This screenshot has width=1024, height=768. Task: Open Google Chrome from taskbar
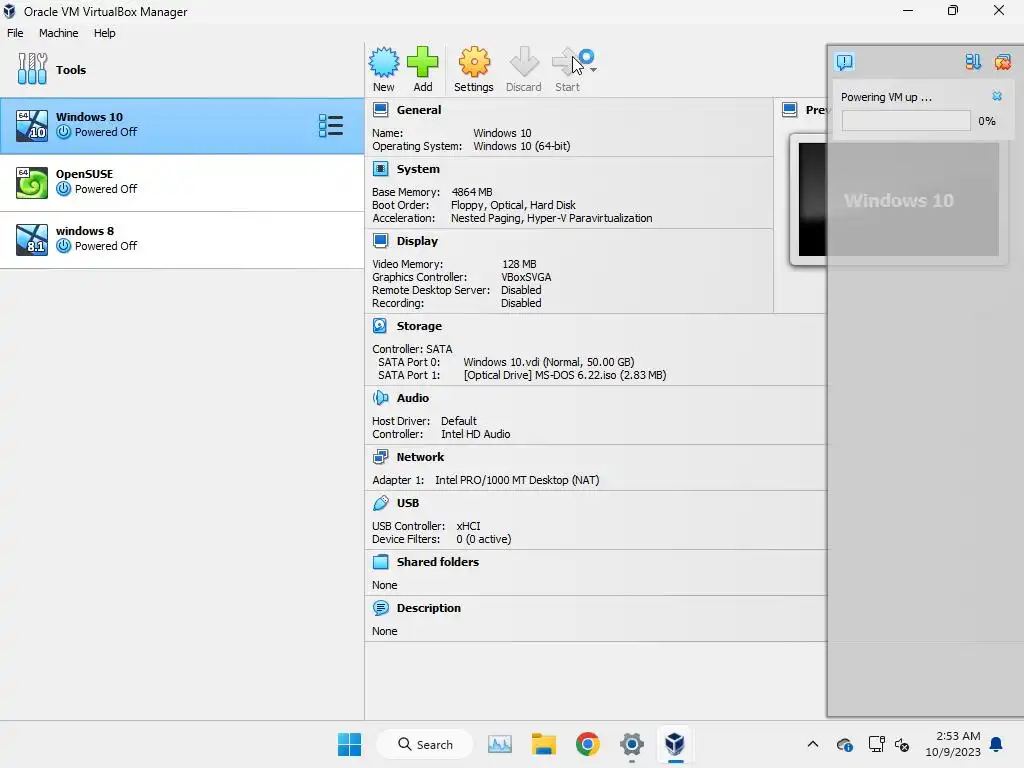[x=588, y=744]
